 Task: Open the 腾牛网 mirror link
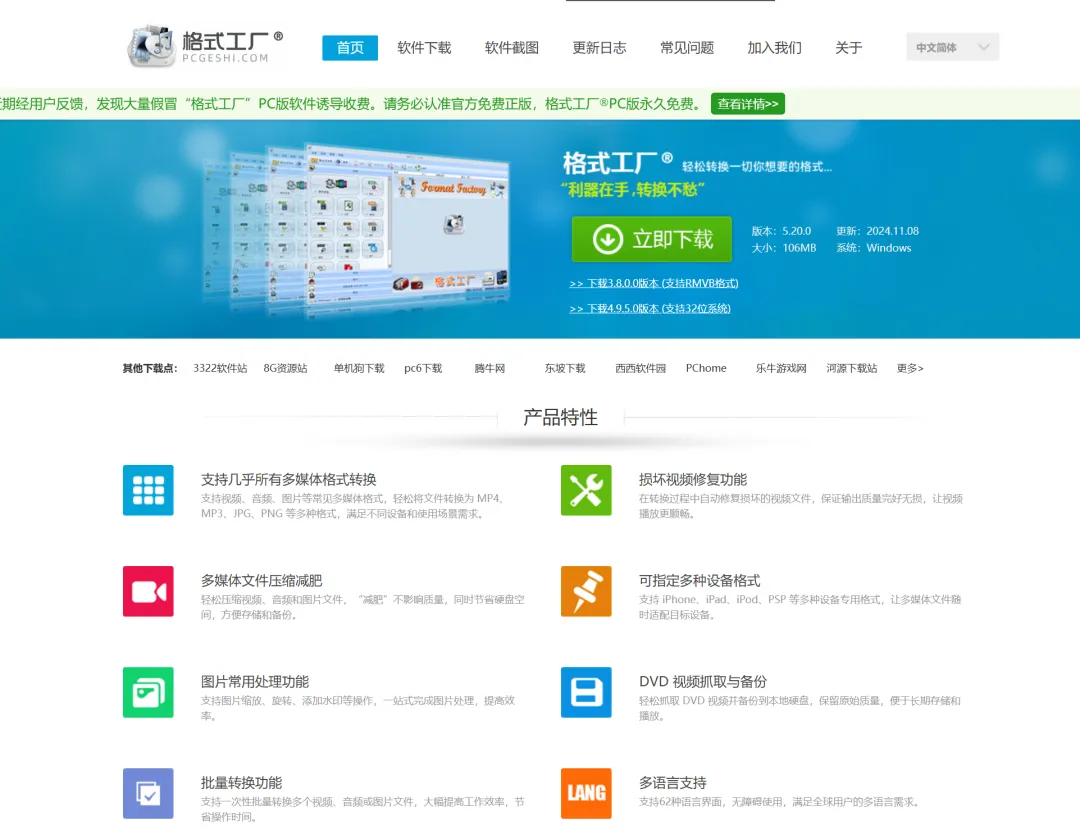(x=490, y=368)
